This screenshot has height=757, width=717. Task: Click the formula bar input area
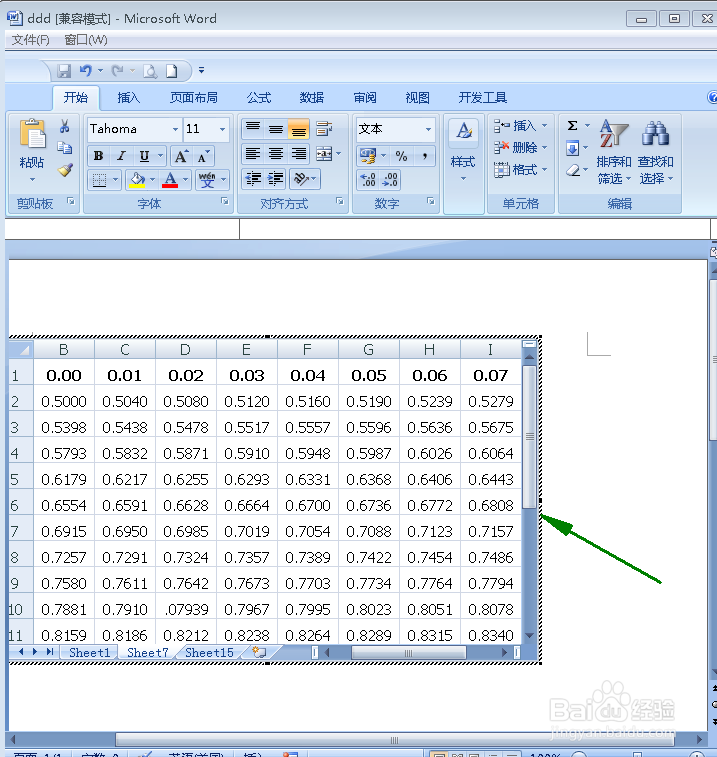click(x=475, y=228)
